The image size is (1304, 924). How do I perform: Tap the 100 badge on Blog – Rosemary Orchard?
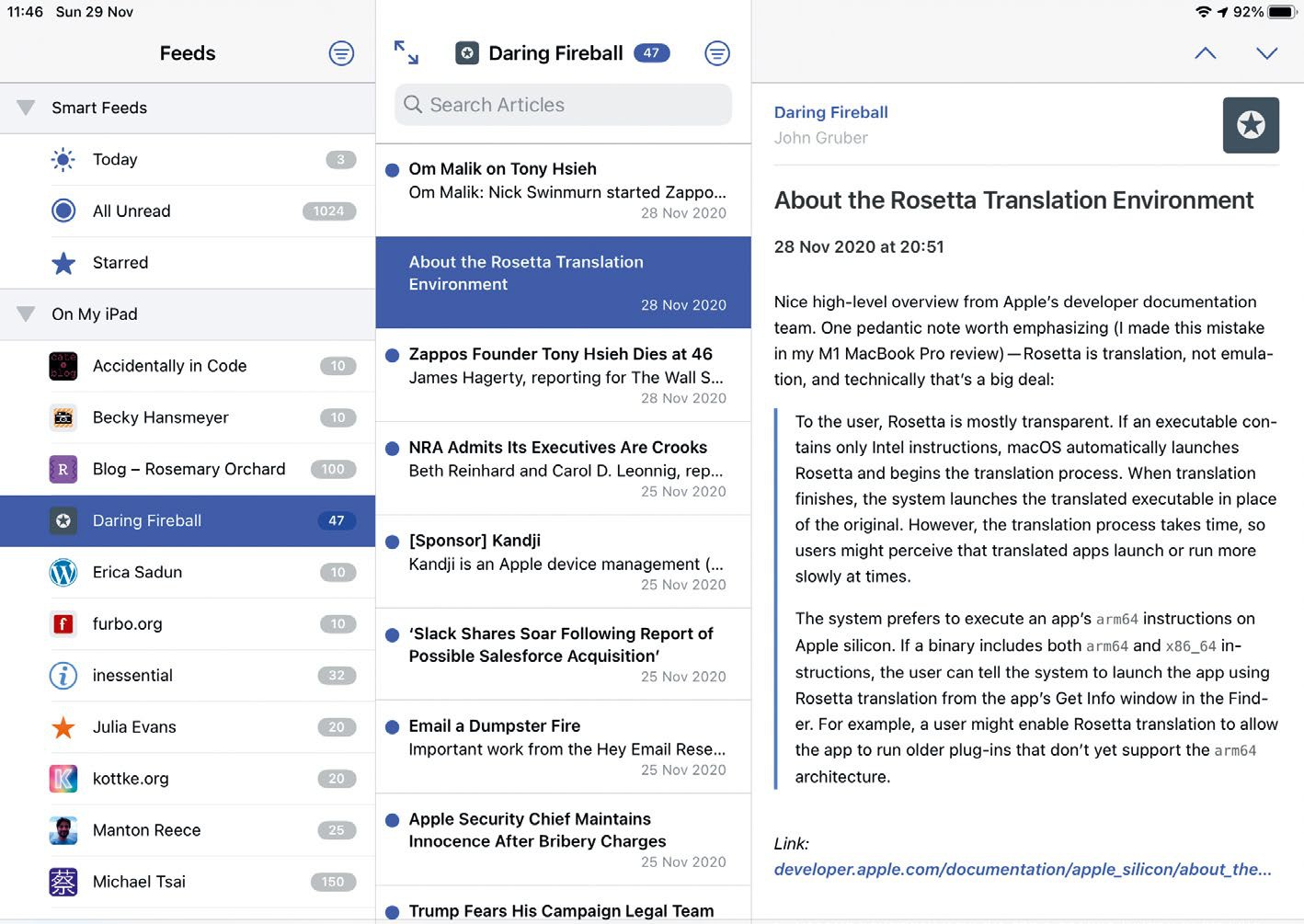click(x=333, y=469)
